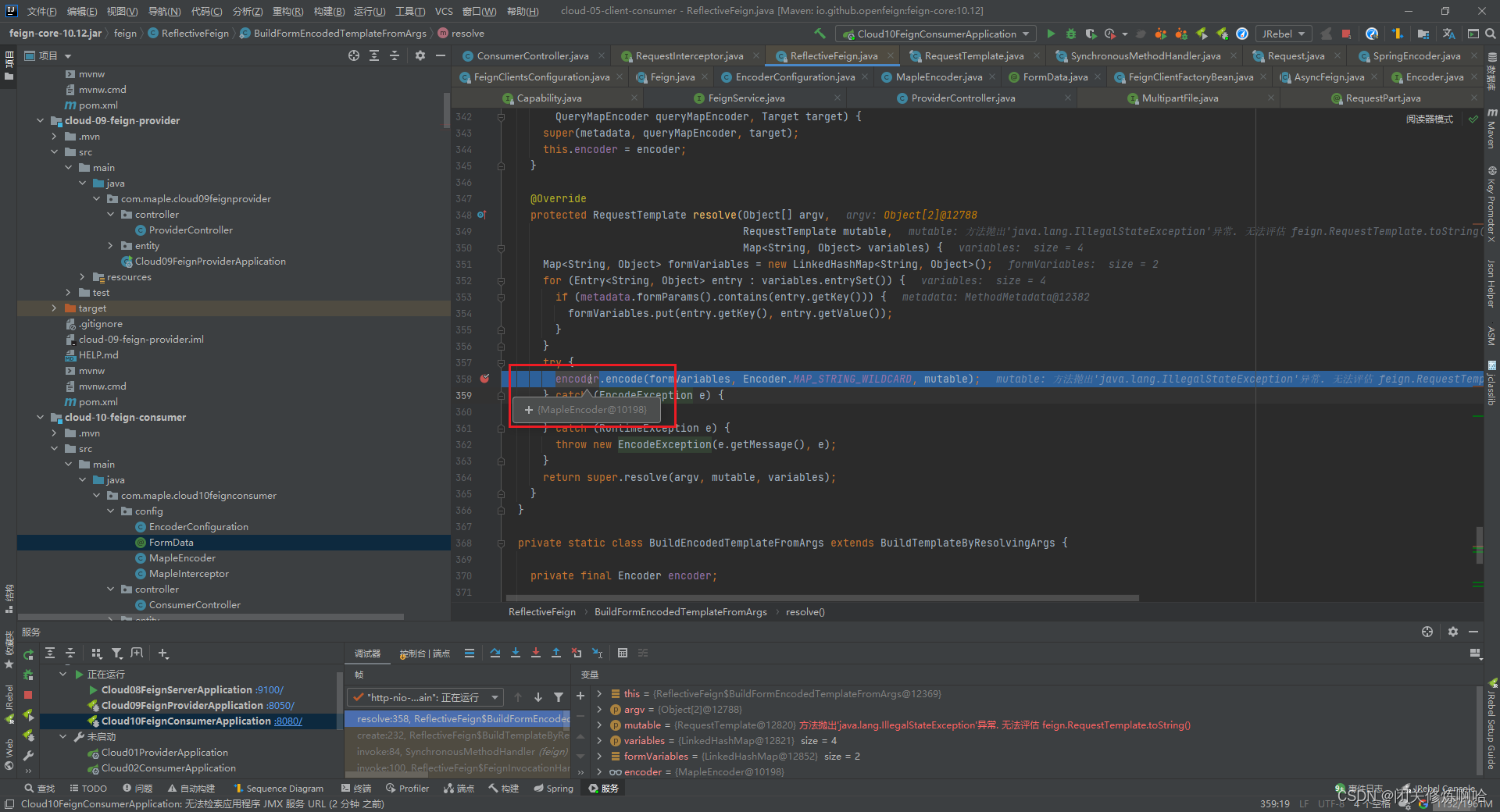Click Force Step Into red arrow
This screenshot has width=1500, height=812.
click(x=536, y=654)
